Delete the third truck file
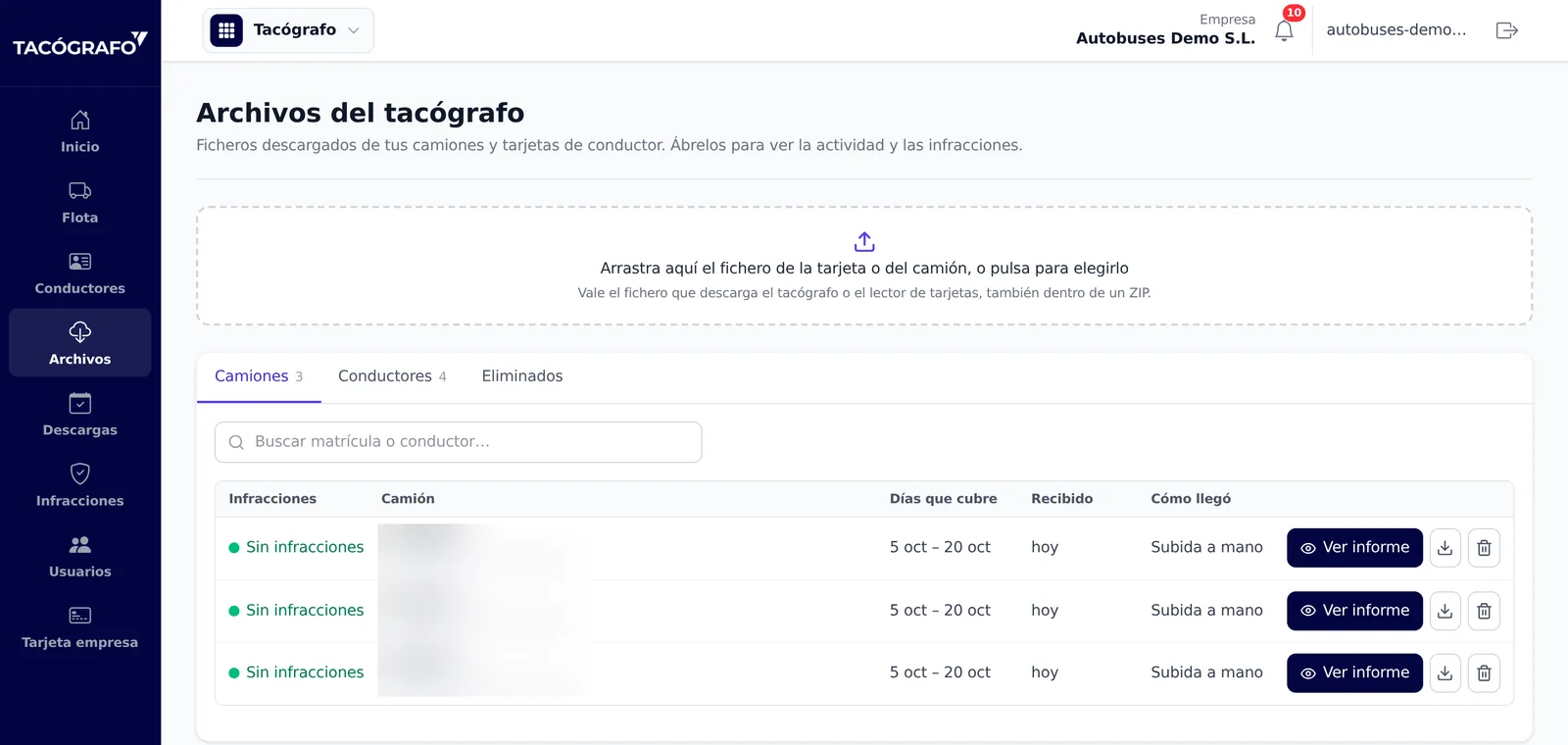1568x745 pixels. pyautogui.click(x=1484, y=673)
